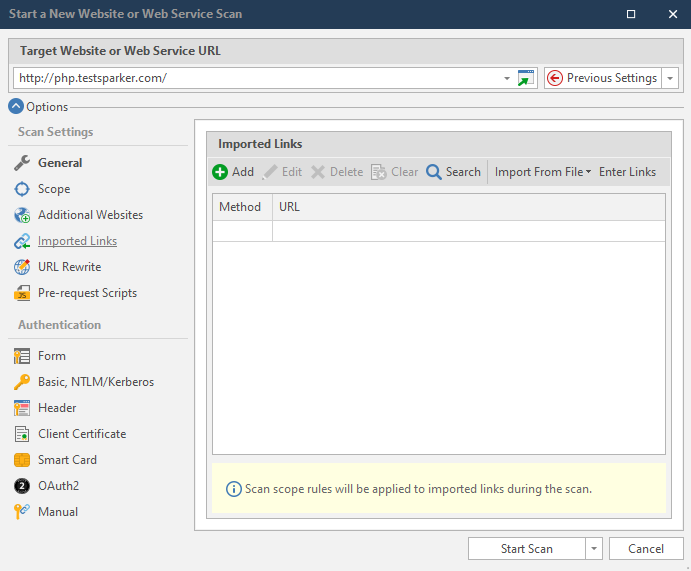Image resolution: width=691 pixels, height=571 pixels.
Task: Select OAuth2 authentication
Action: pos(58,486)
